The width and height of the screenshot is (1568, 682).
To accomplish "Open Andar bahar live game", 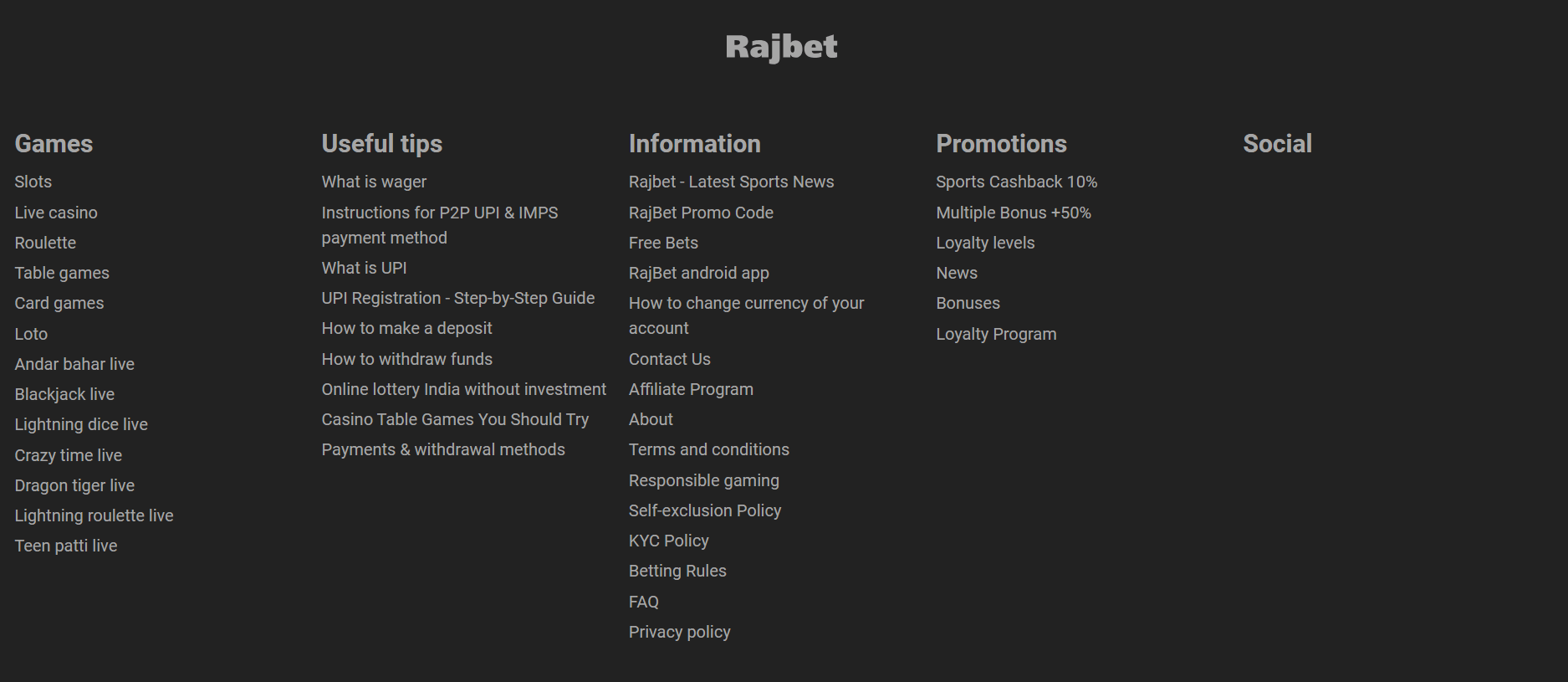I will click(x=74, y=364).
